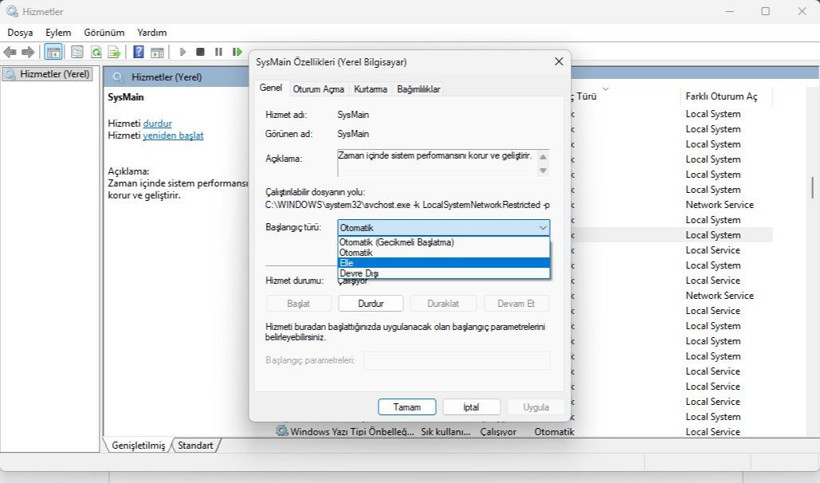The width and height of the screenshot is (820, 483).
Task: Choose the highlighted Elle option
Action: click(443, 262)
